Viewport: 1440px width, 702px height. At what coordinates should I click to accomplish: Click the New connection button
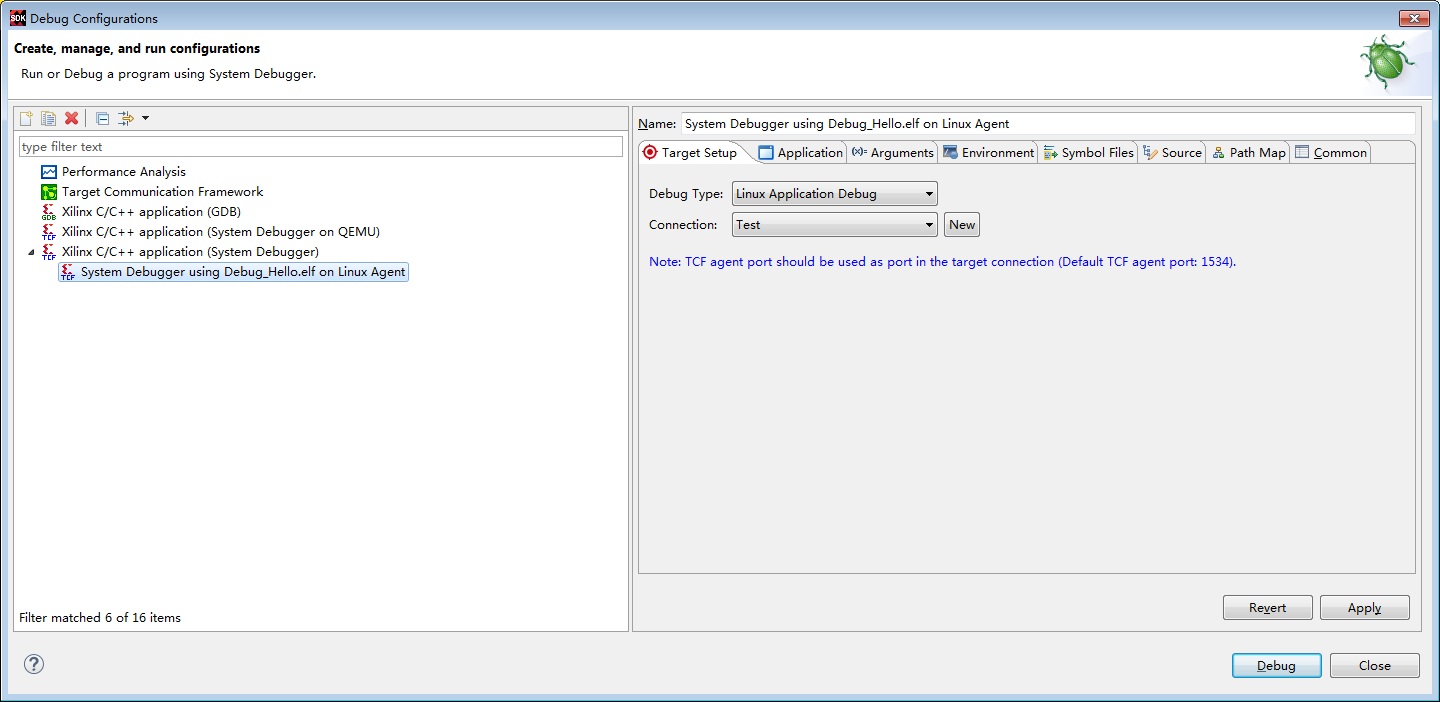point(962,225)
